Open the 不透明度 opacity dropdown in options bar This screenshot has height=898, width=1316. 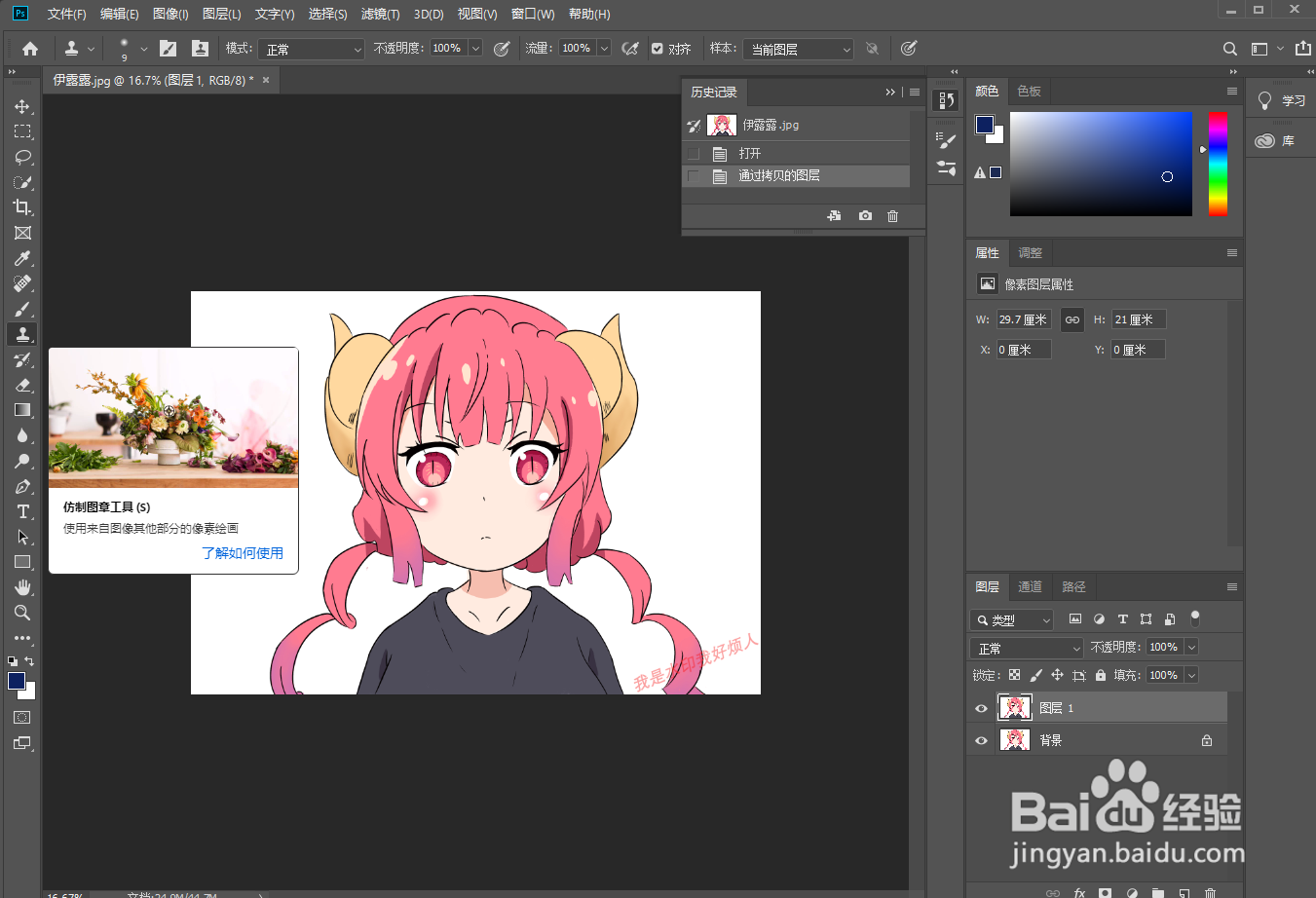coord(475,49)
